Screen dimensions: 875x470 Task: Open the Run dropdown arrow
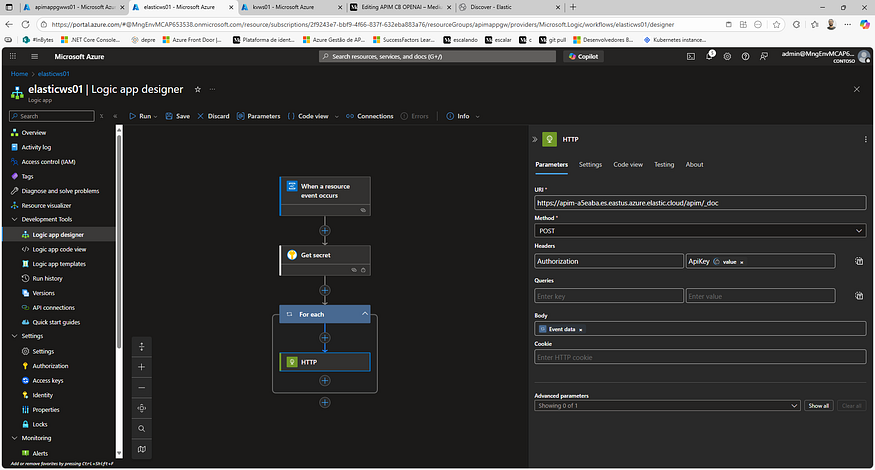click(155, 117)
